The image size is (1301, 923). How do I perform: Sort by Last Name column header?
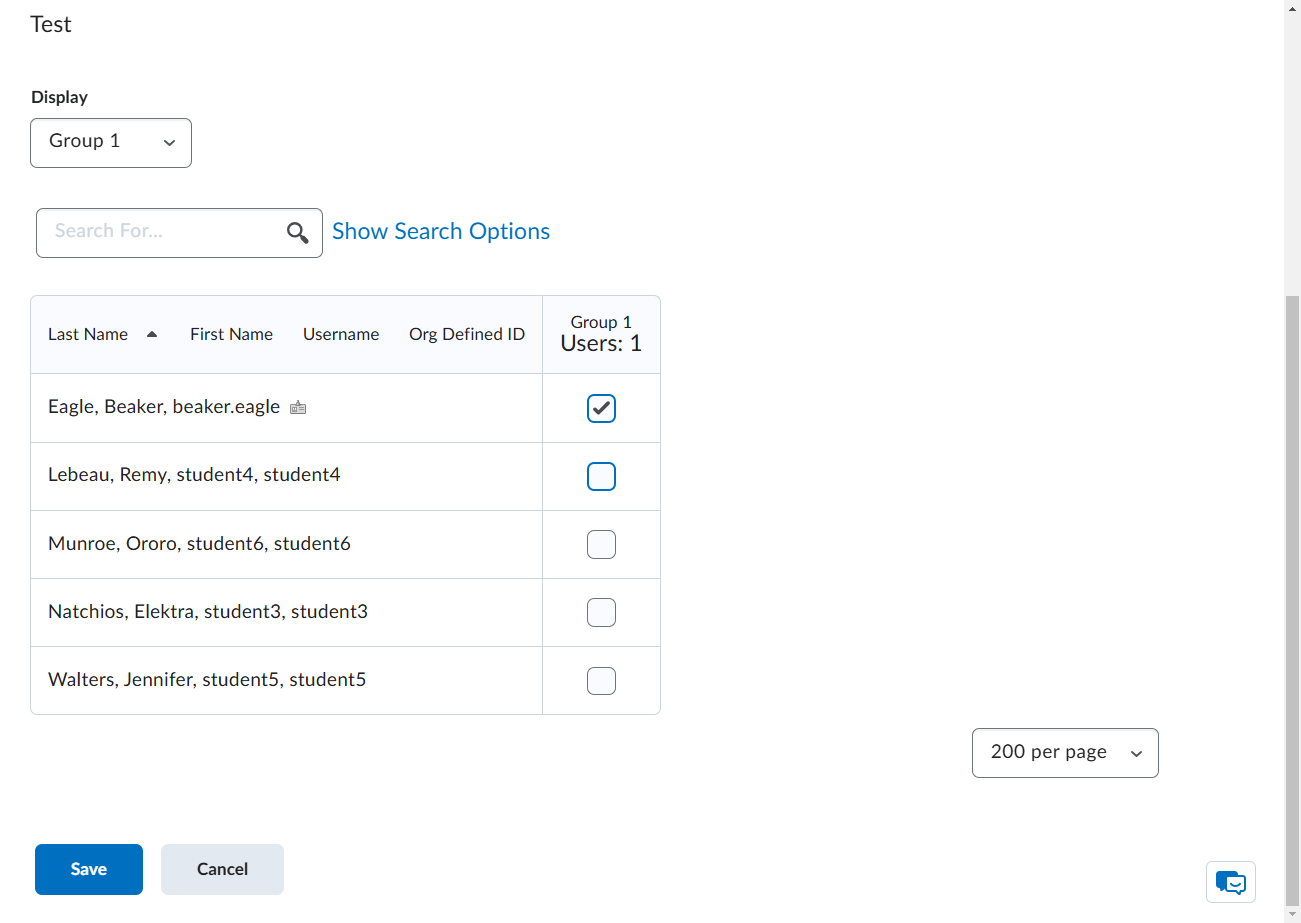click(x=88, y=334)
